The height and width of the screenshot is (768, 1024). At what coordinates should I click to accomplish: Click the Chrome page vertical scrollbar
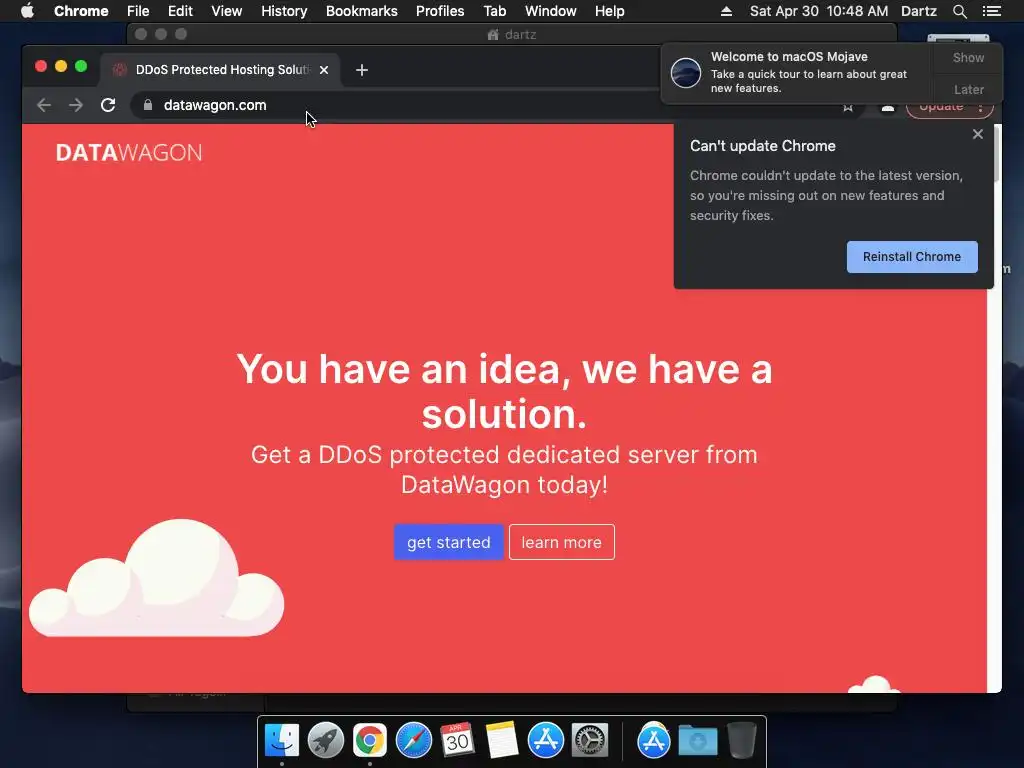[x=995, y=155]
